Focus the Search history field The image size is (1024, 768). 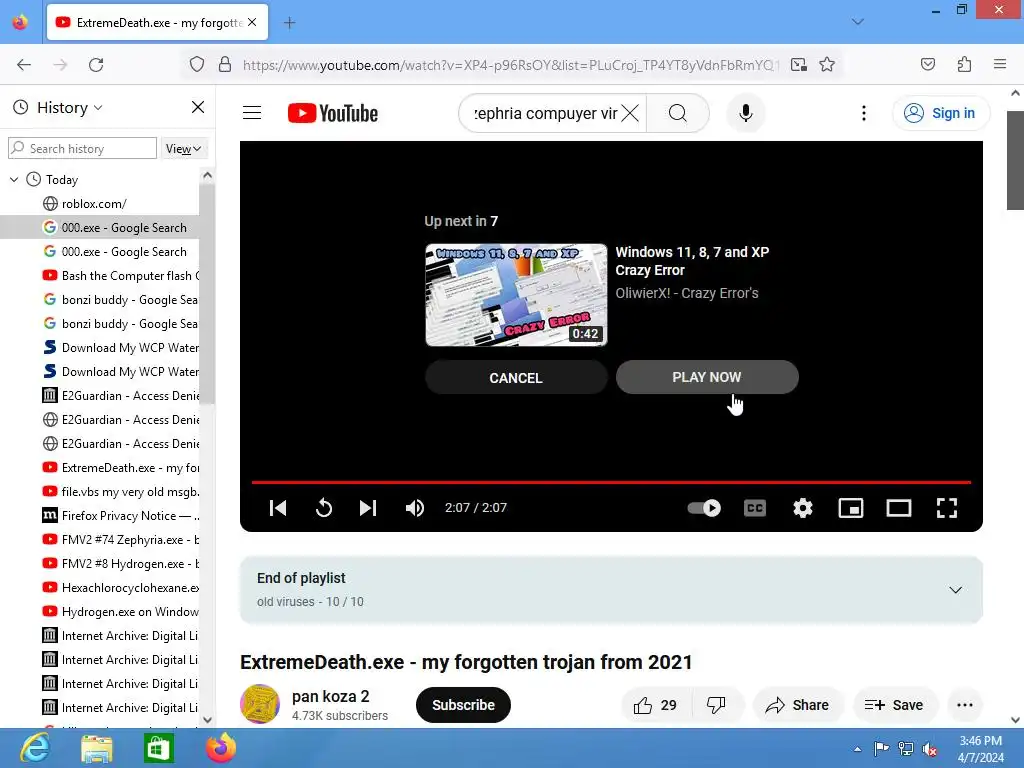coord(82,148)
